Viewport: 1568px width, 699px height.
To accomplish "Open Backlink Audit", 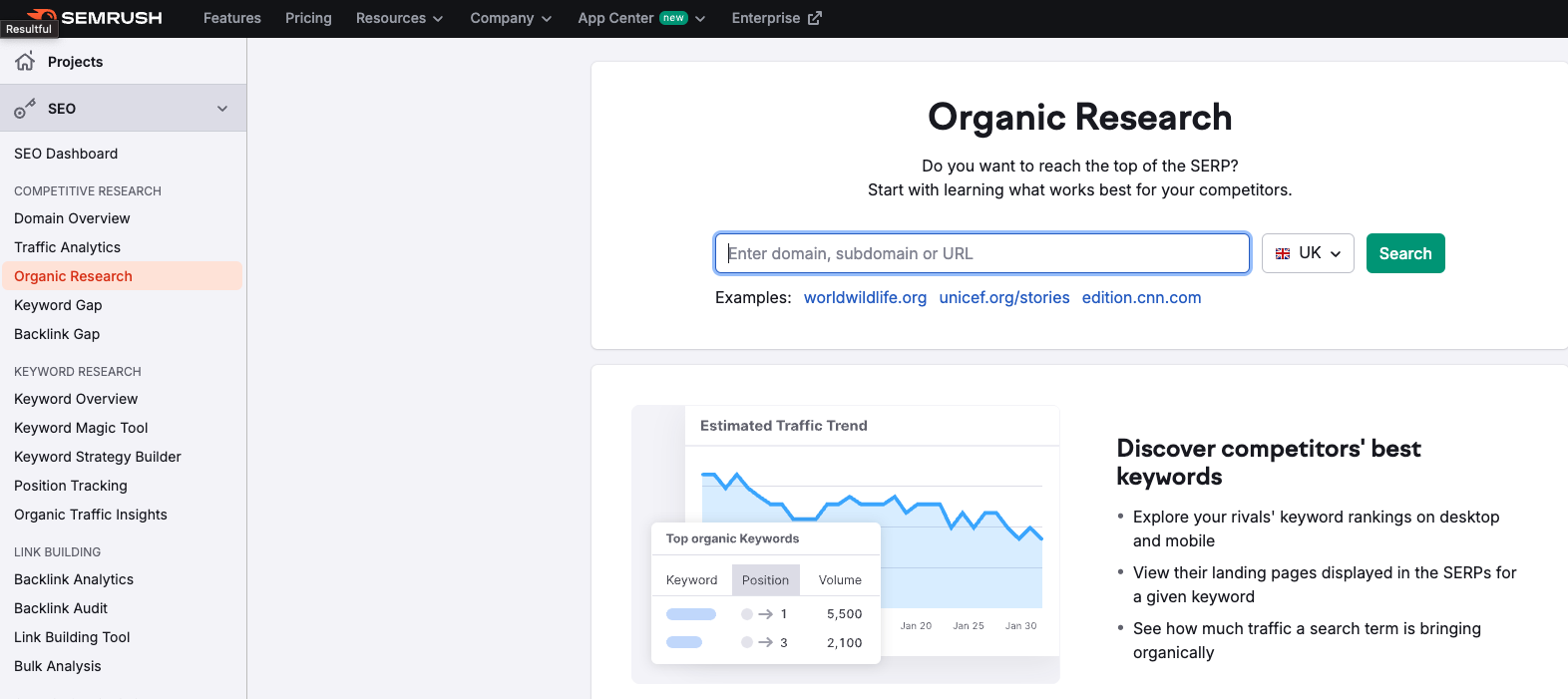I will 61,608.
